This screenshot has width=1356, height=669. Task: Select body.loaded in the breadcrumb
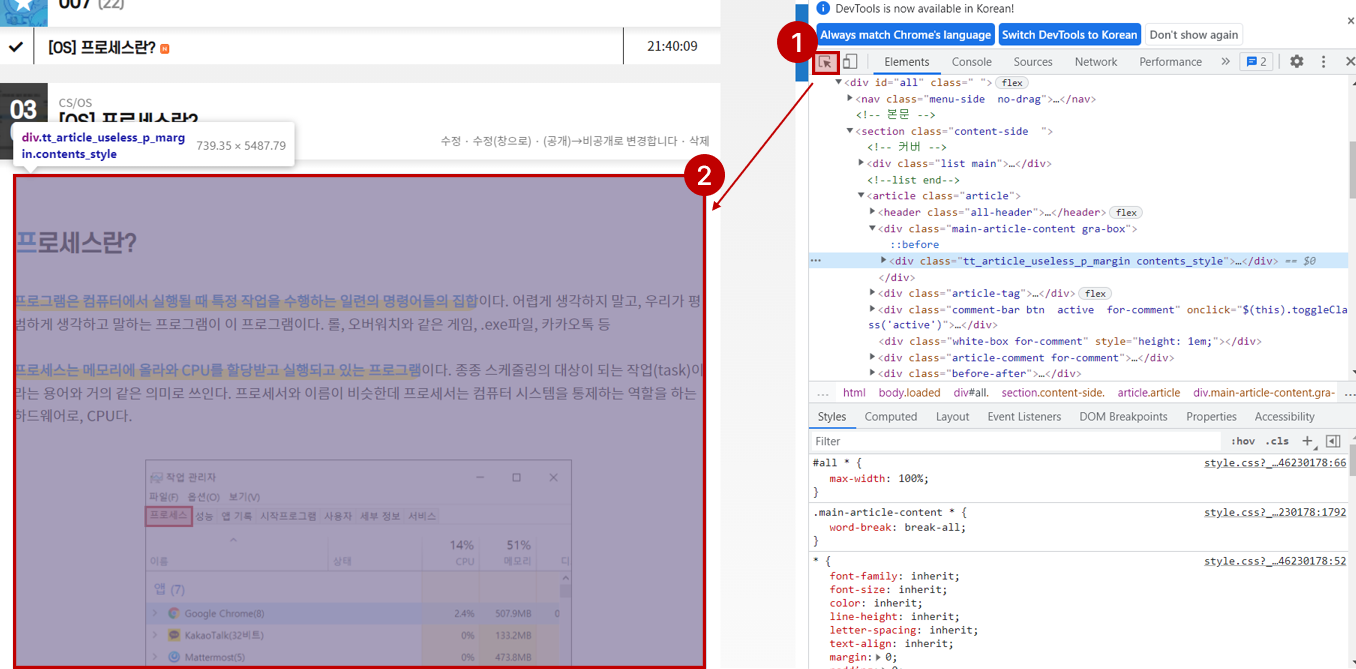[909, 393]
